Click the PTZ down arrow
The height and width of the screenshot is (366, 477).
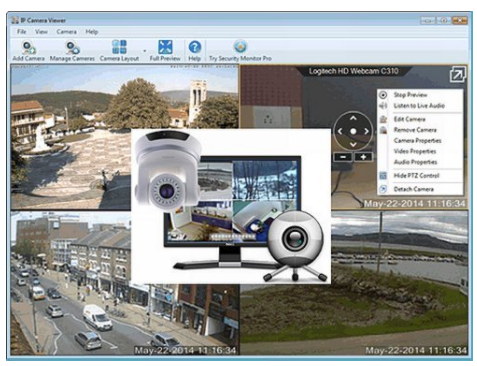(353, 144)
